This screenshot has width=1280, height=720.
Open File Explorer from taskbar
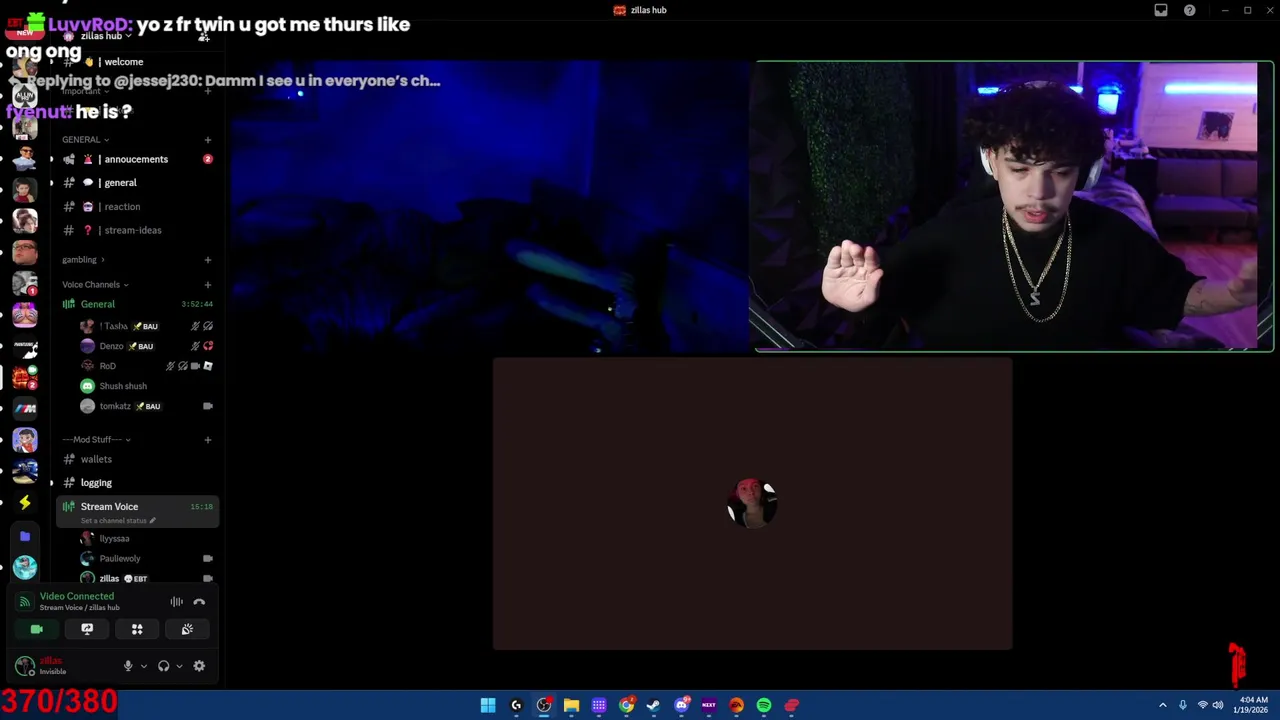click(x=571, y=705)
